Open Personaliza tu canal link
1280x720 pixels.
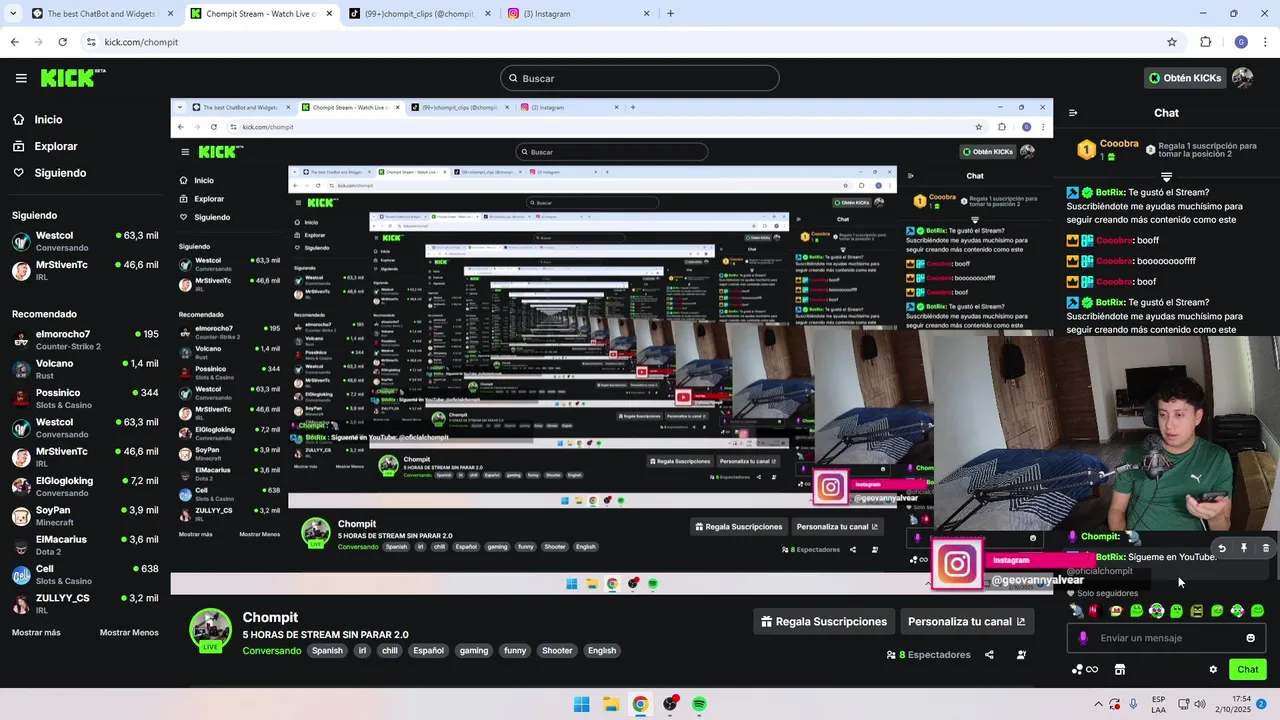(966, 622)
